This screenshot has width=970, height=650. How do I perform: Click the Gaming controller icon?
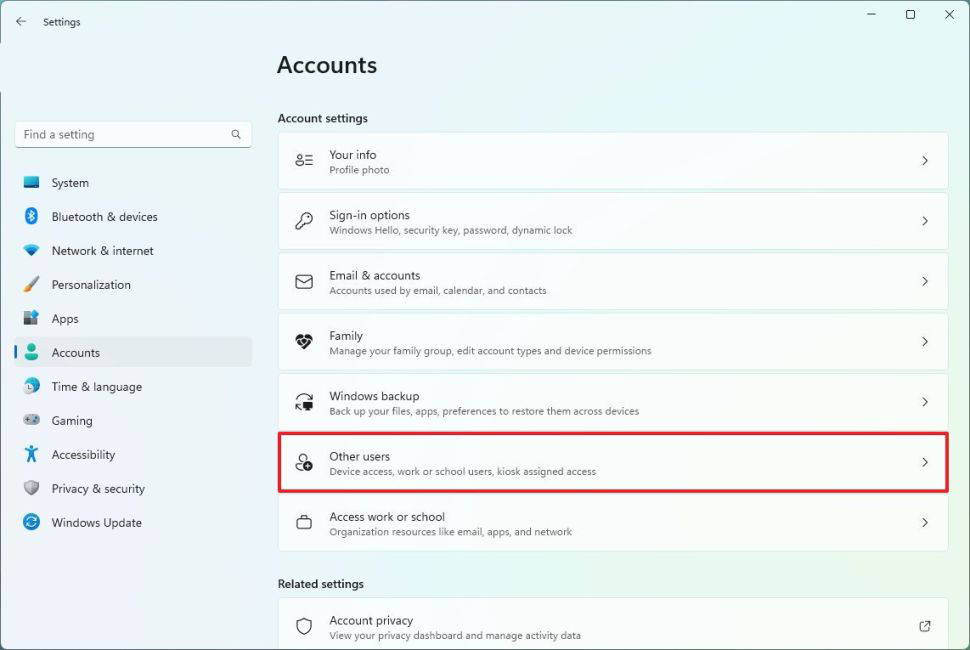click(31, 420)
